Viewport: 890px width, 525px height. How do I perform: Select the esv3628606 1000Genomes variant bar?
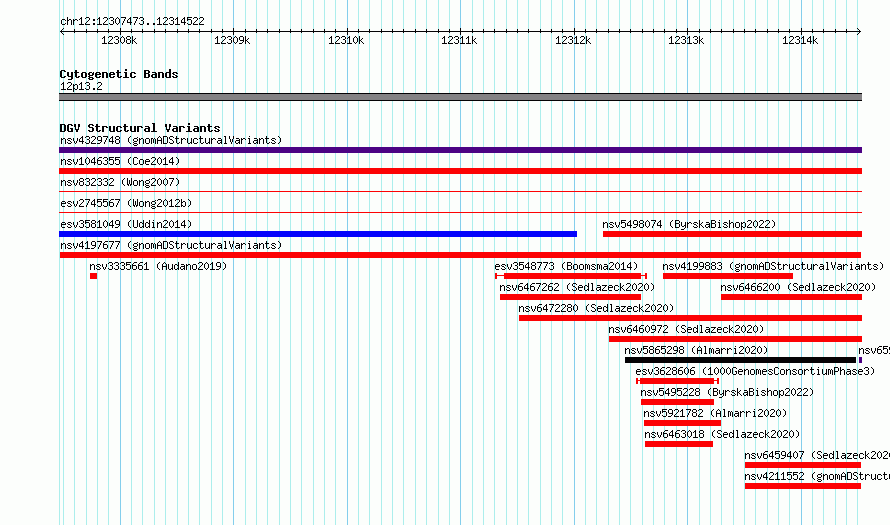click(x=678, y=381)
